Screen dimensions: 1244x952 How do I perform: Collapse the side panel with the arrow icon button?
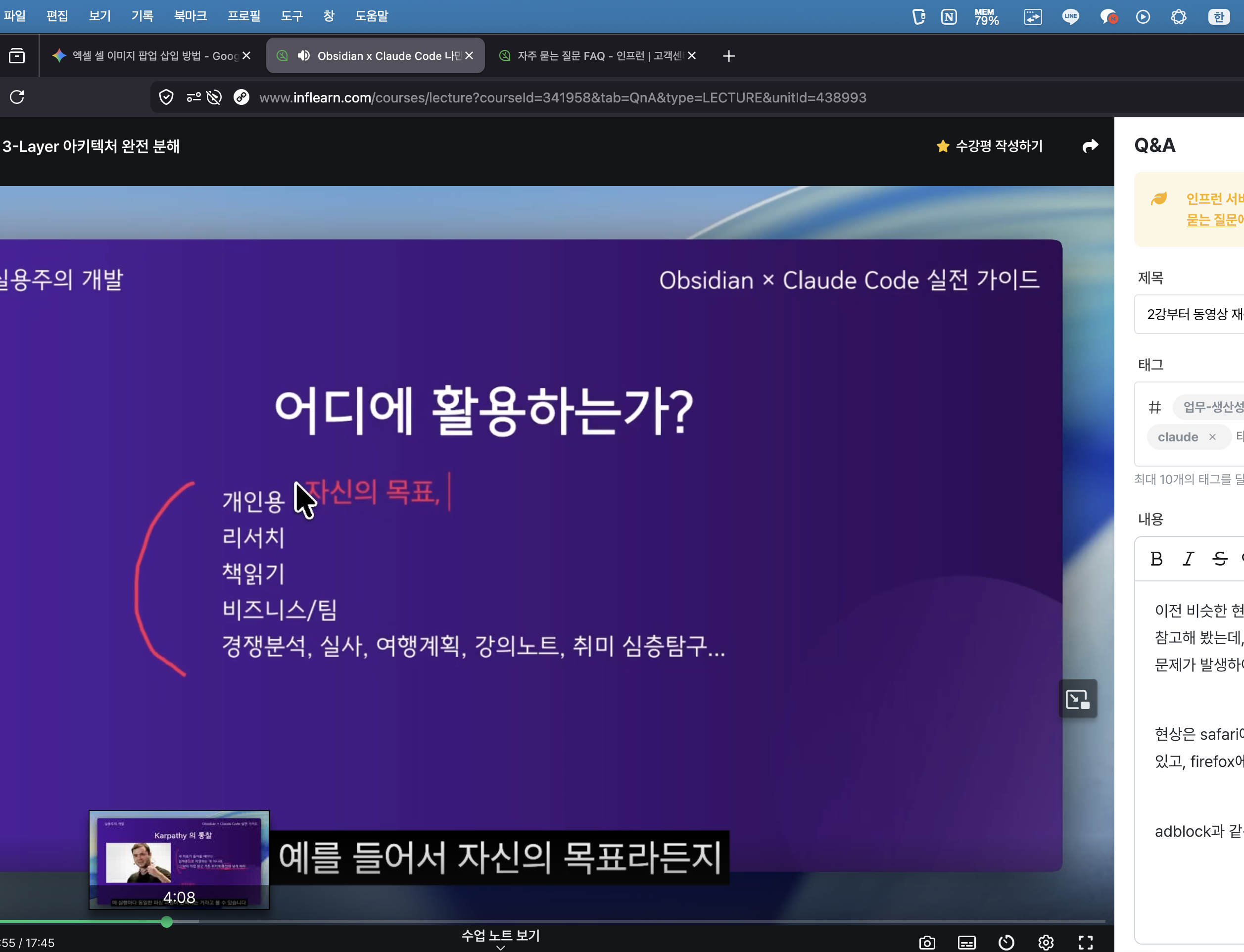1077,699
